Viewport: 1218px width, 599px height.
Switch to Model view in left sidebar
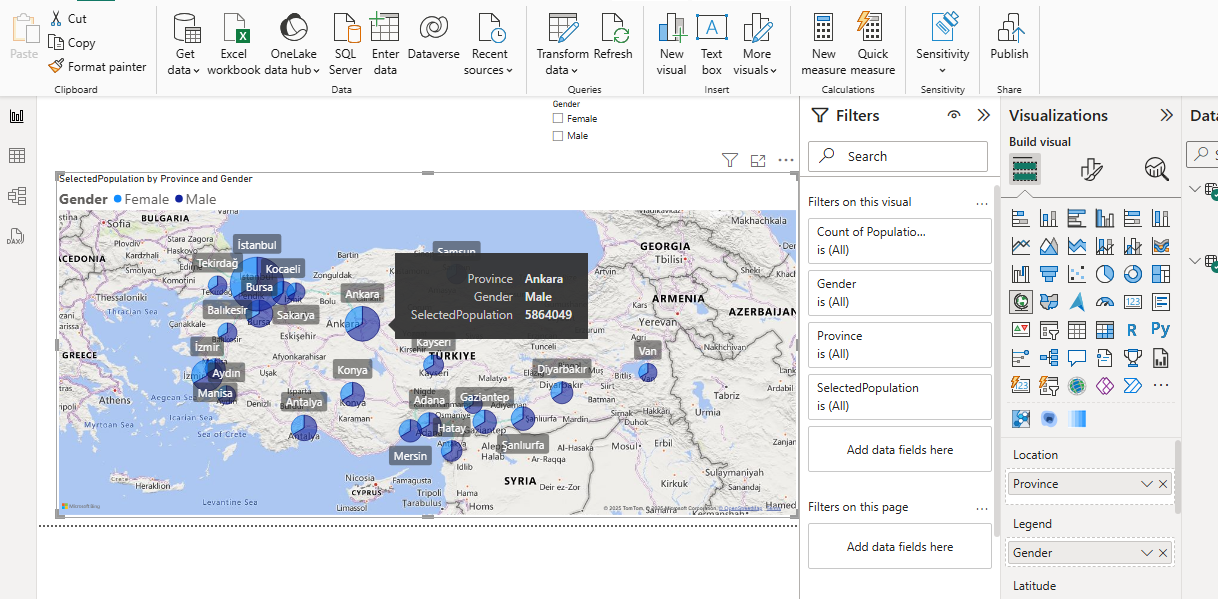coord(16,196)
